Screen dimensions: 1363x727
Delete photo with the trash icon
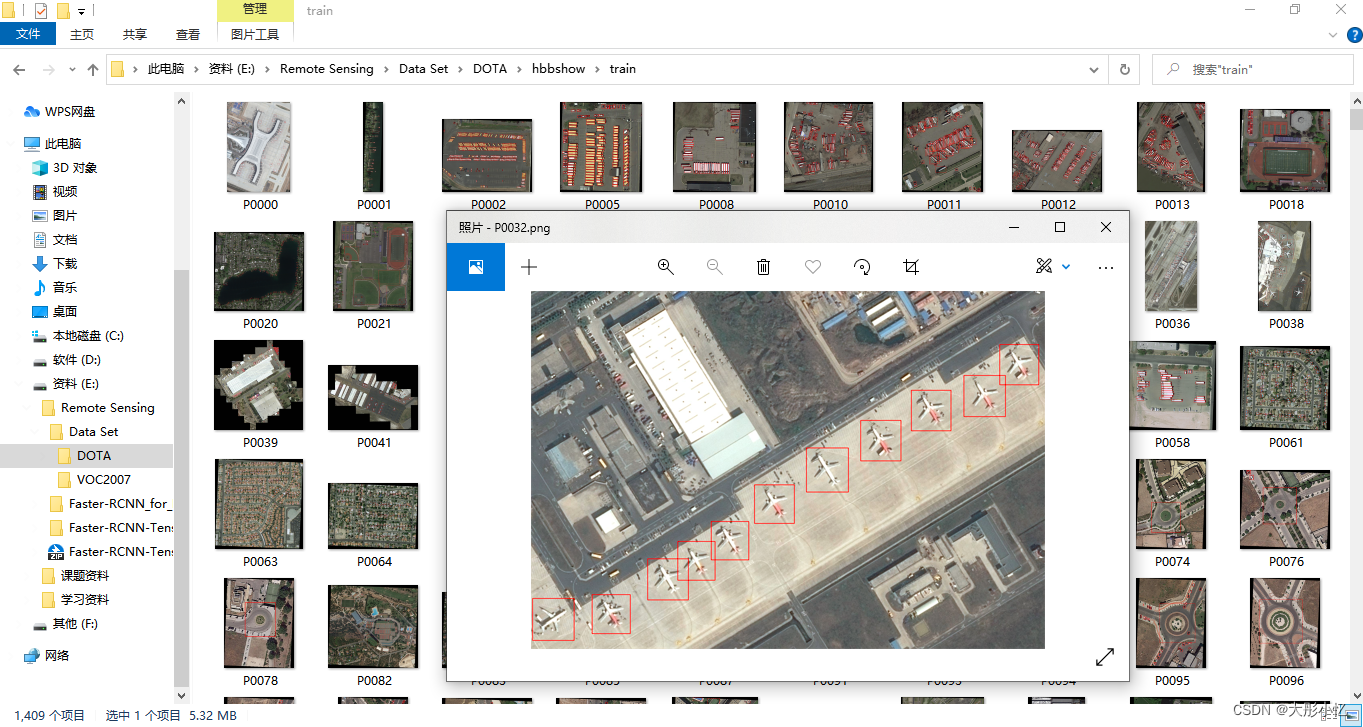(763, 267)
